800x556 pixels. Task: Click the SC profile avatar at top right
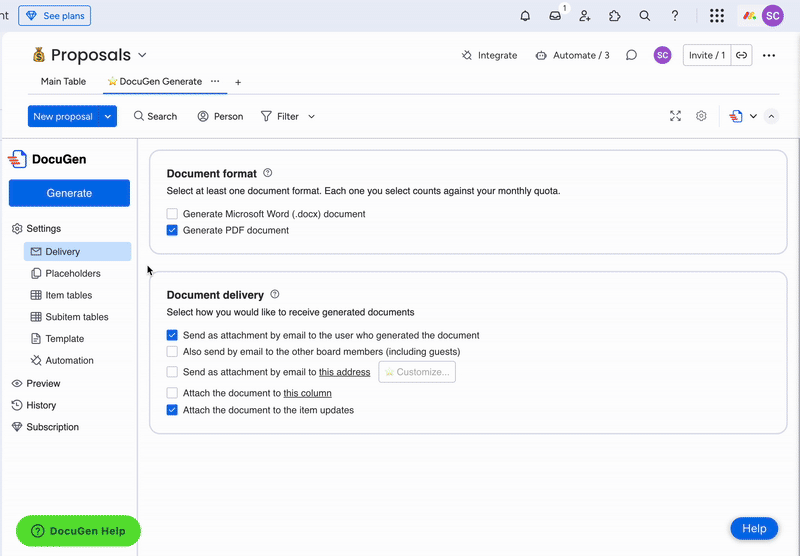[772, 16]
